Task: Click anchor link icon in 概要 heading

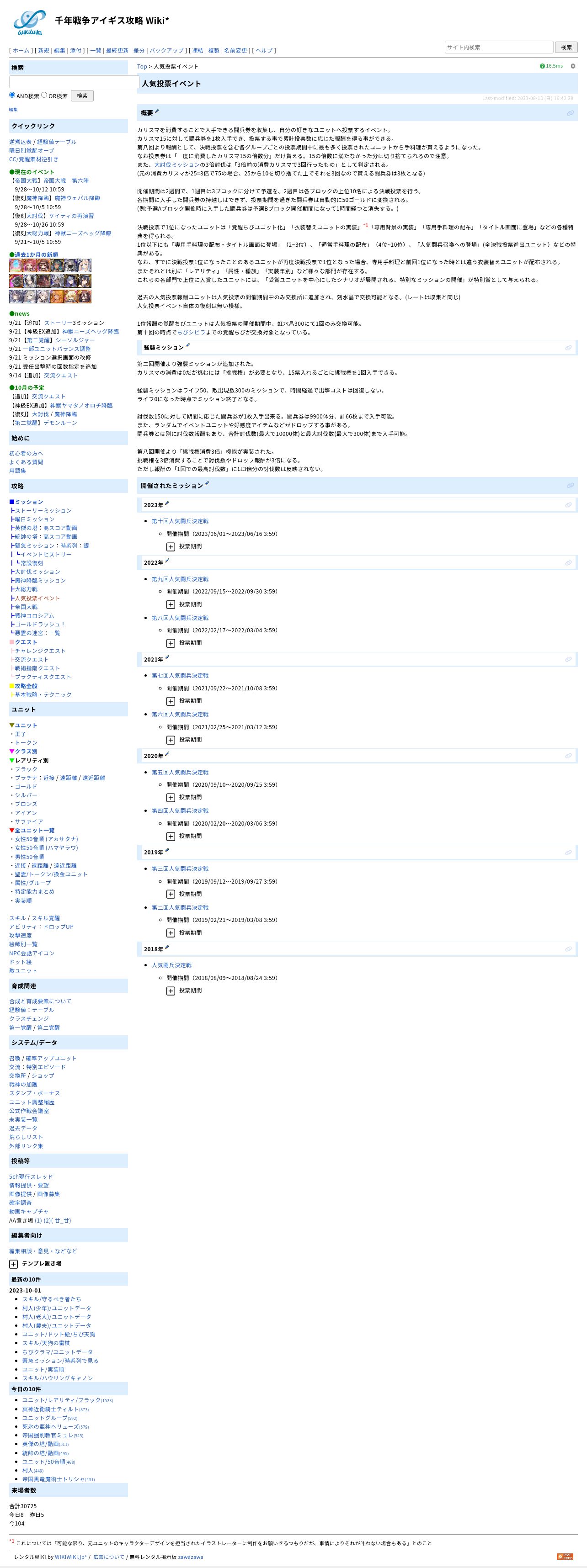Action: click(570, 113)
